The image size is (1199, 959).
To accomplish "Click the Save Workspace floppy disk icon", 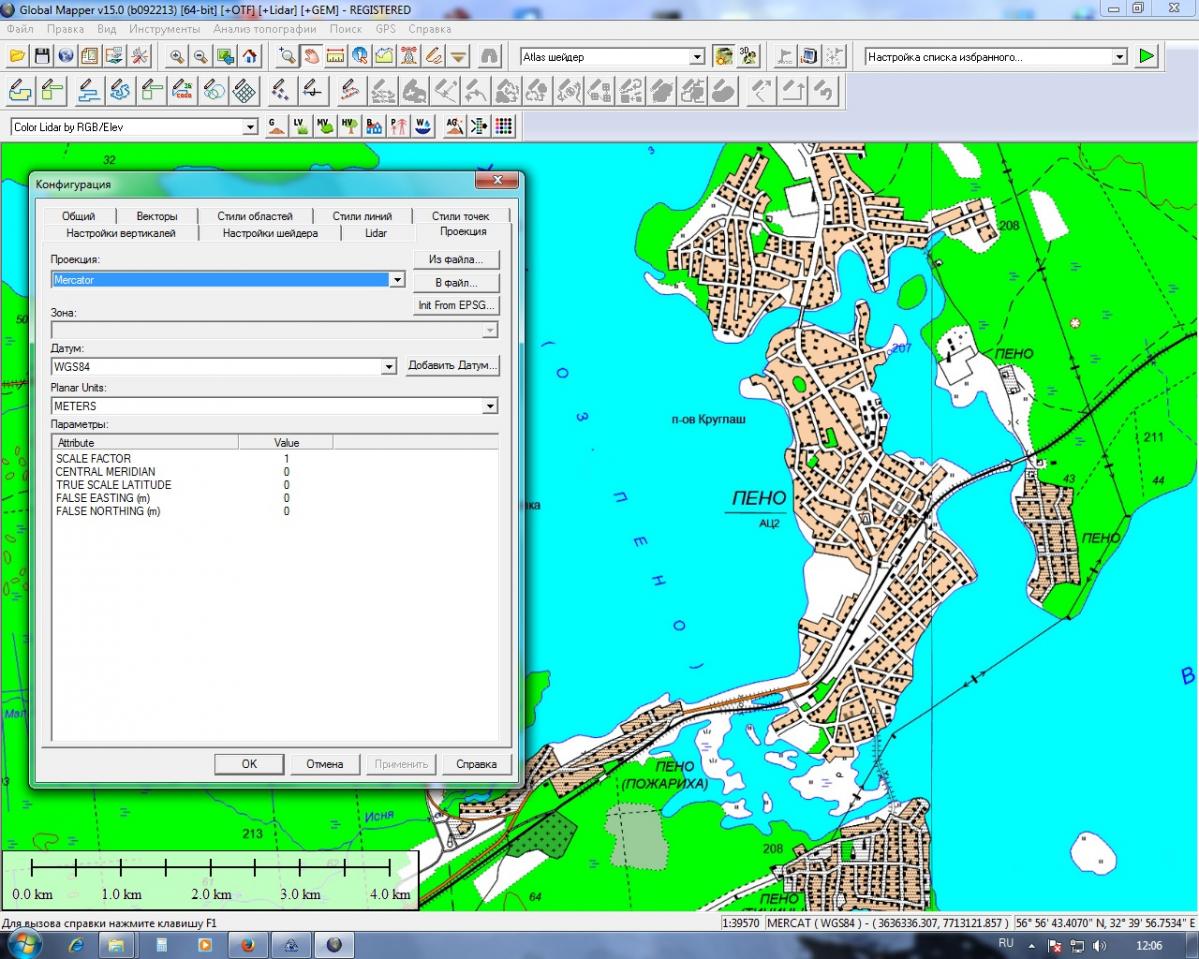I will [41, 56].
